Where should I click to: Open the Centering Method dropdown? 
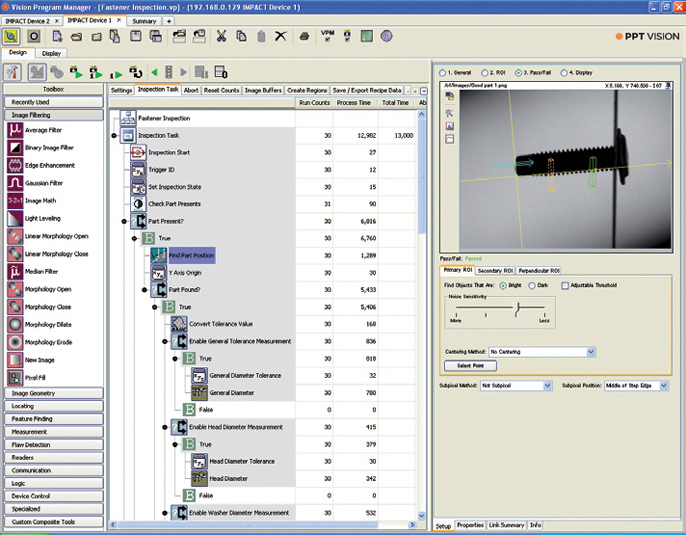pos(591,352)
